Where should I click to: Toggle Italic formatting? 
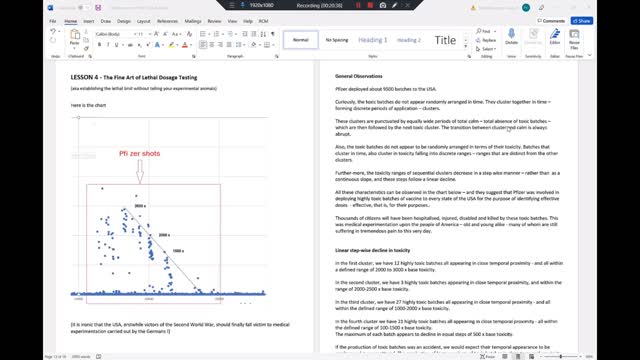pyautogui.click(x=108, y=45)
